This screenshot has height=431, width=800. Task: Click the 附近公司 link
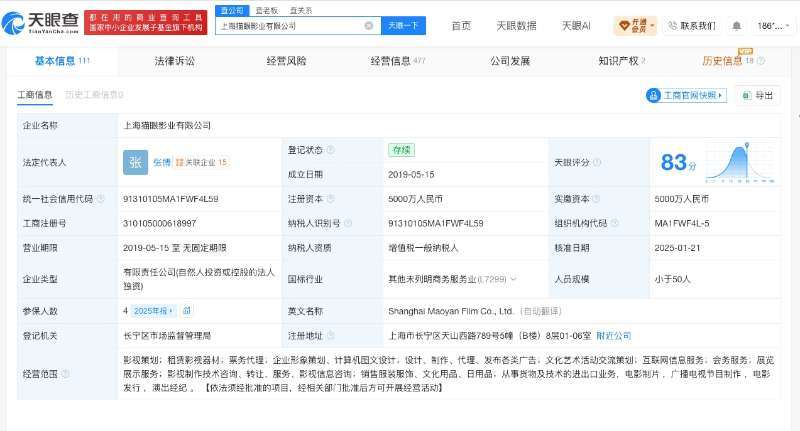tap(614, 336)
